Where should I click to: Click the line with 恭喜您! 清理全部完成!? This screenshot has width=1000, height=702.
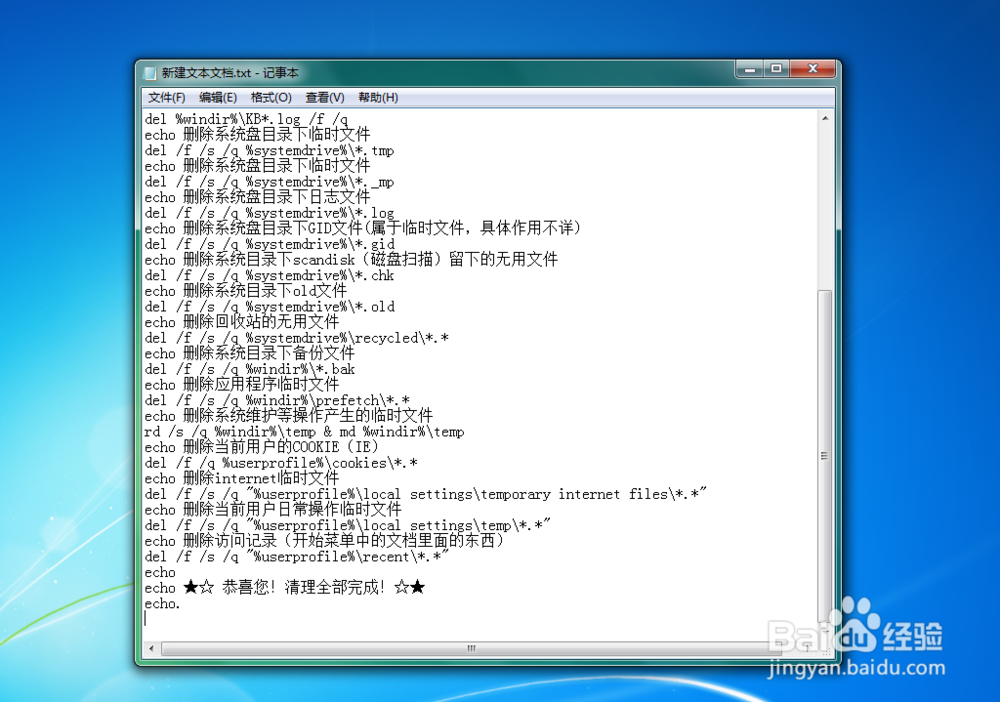click(x=284, y=588)
